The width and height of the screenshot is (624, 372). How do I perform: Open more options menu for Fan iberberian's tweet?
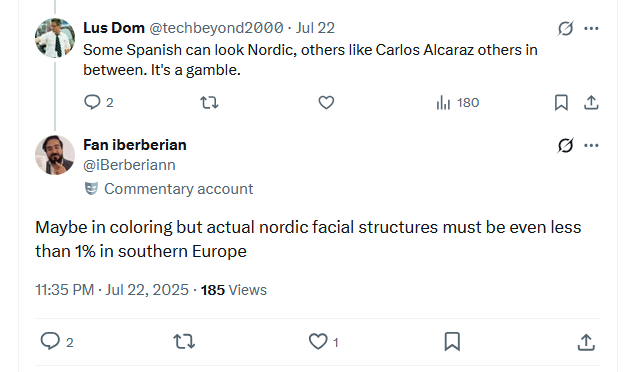(x=591, y=145)
